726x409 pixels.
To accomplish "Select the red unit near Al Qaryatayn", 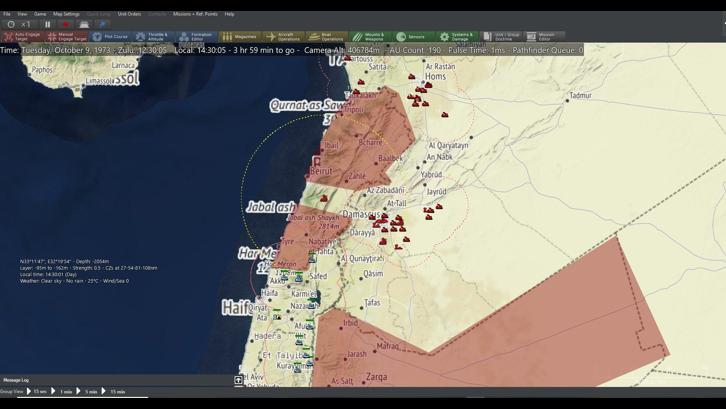I will pos(445,114).
